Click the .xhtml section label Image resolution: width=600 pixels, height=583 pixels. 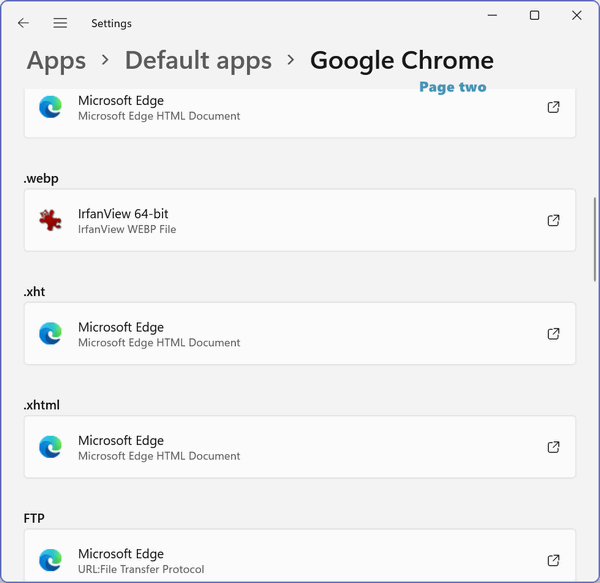(42, 405)
